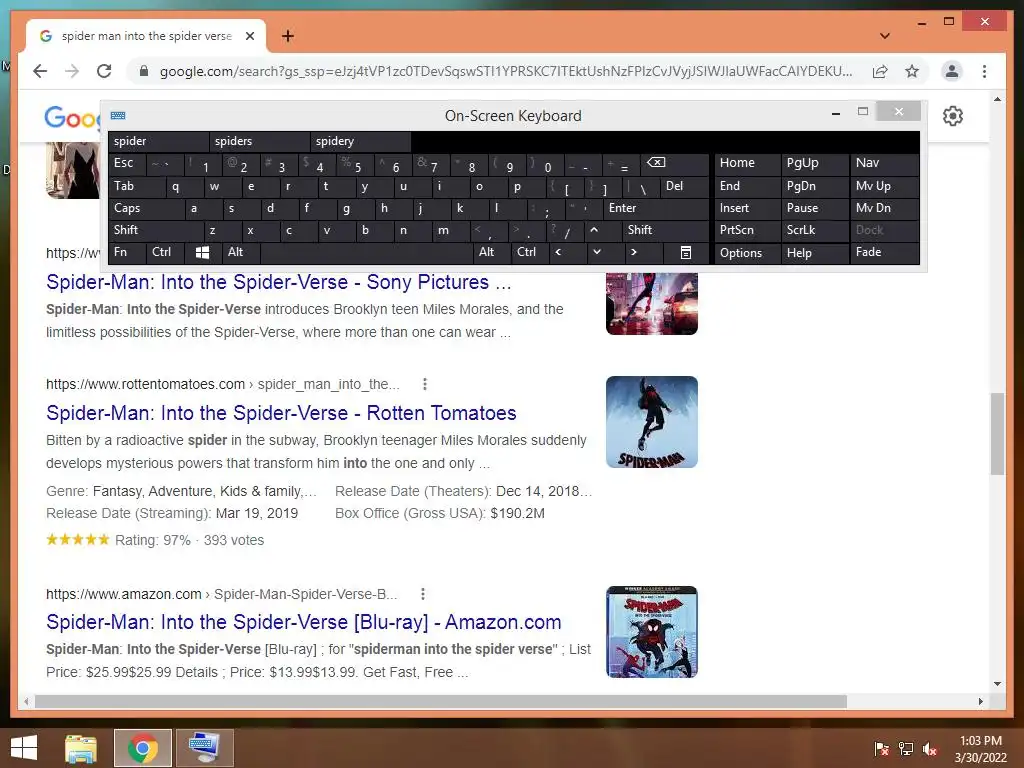Open File Explorer from the taskbar
This screenshot has height=768, width=1024.
click(81, 748)
